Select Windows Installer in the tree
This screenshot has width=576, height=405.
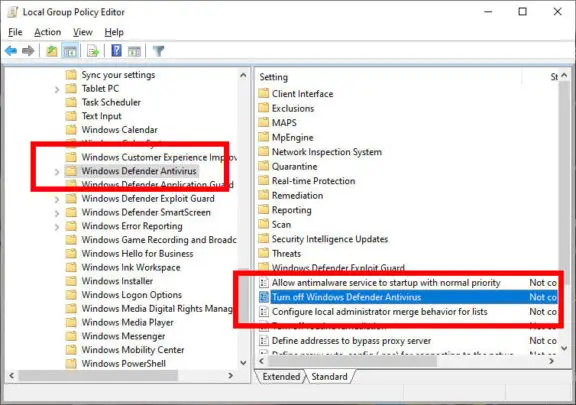tap(109, 281)
